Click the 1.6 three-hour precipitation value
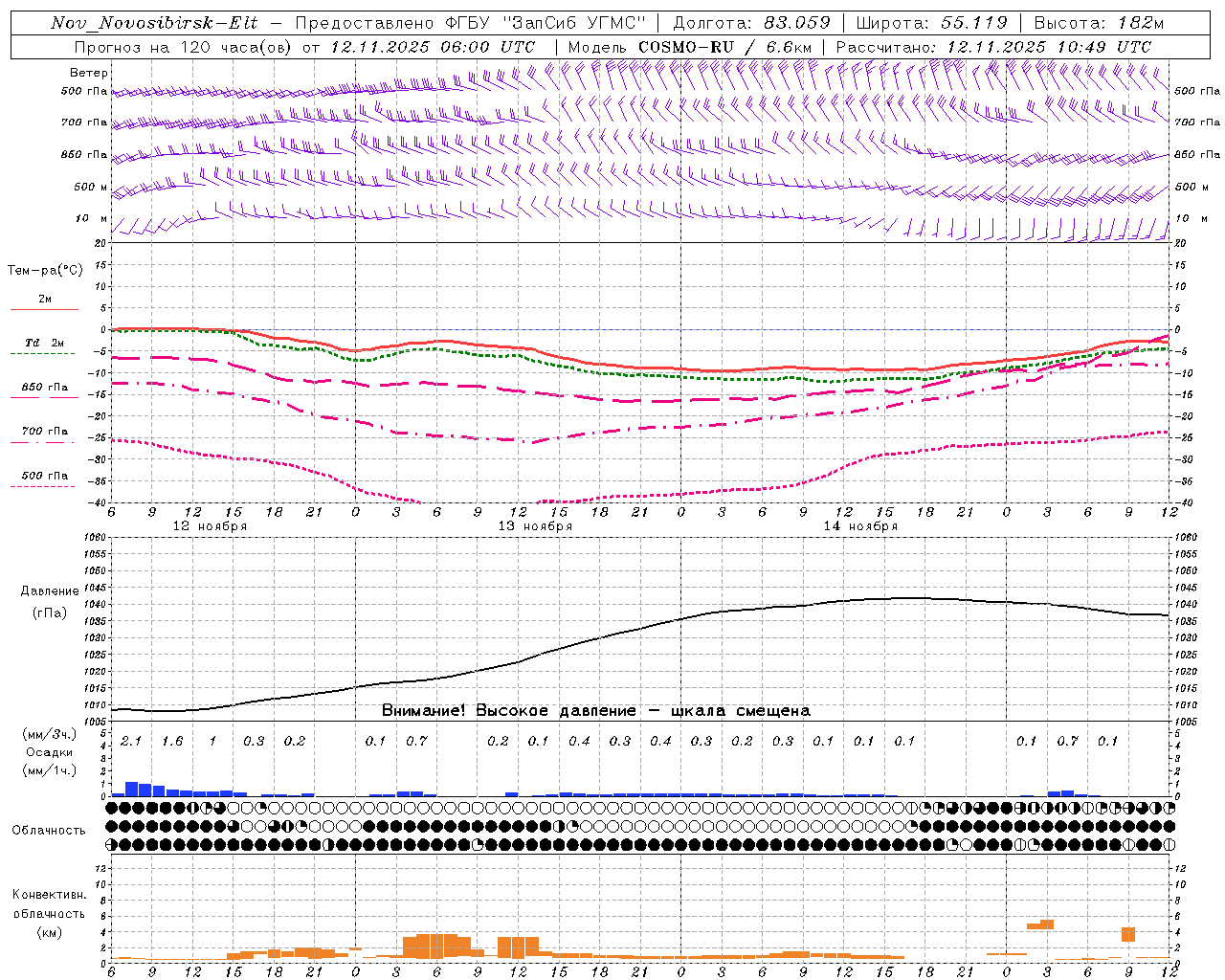This screenshot has width=1225, height=980. [172, 741]
